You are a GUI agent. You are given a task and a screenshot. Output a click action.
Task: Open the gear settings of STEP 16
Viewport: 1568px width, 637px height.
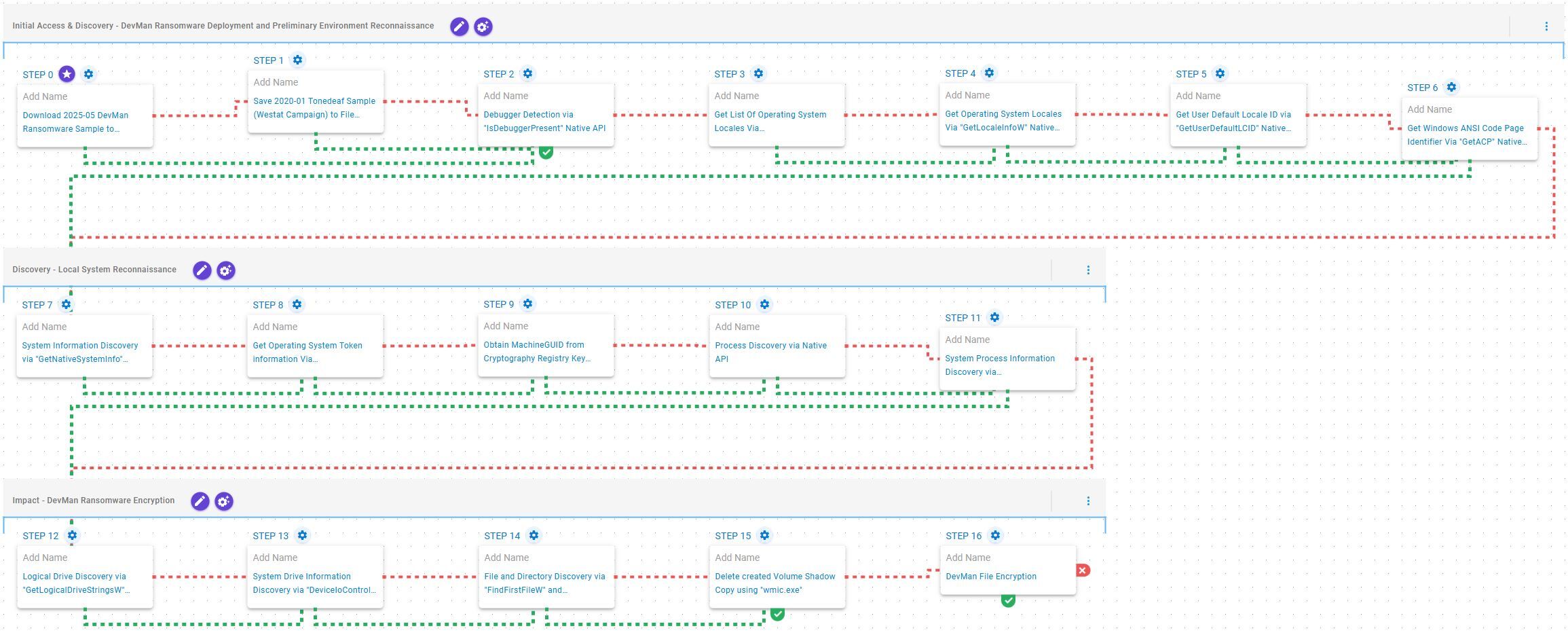995,535
